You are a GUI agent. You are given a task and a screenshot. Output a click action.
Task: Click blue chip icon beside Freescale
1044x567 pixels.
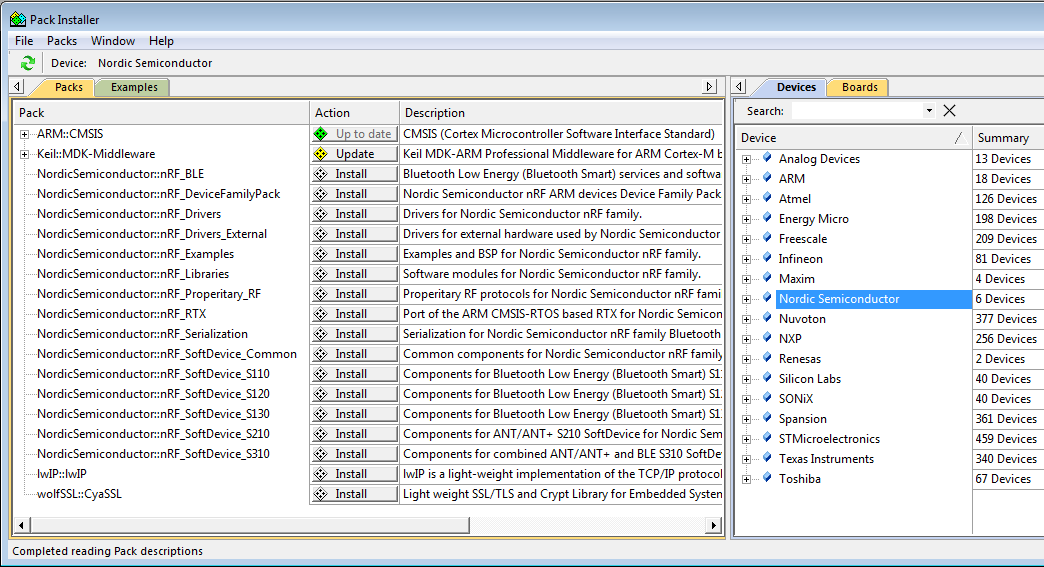pos(767,238)
